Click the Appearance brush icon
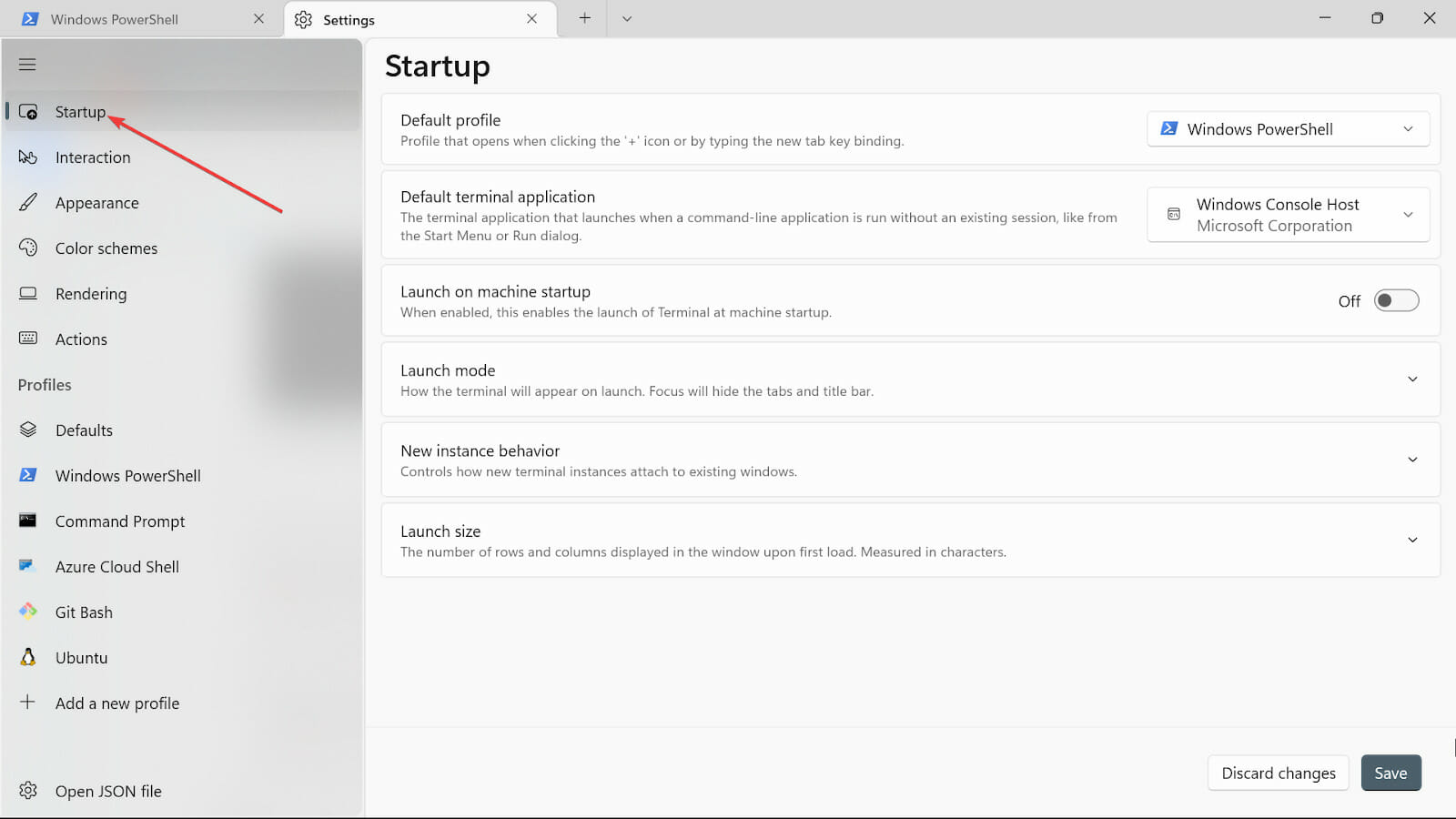This screenshot has width=1456, height=819. click(x=28, y=203)
